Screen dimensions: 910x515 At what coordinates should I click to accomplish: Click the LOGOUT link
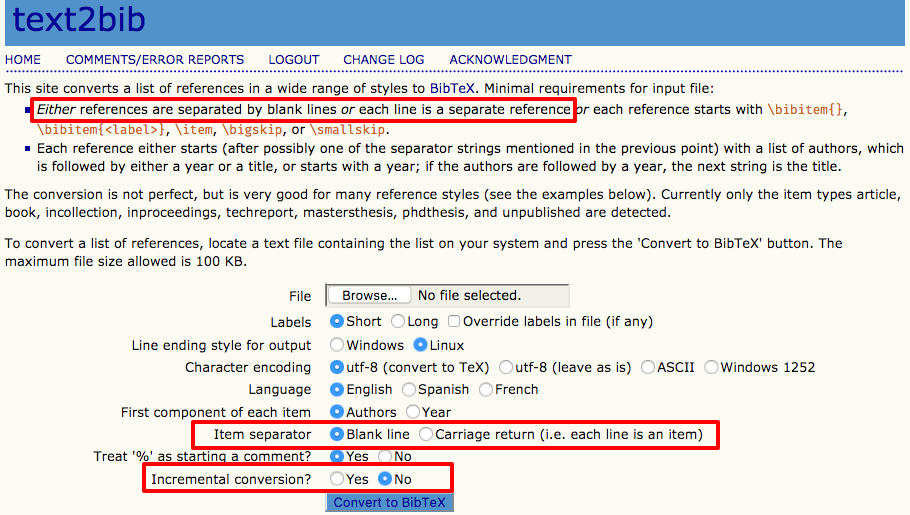(294, 60)
